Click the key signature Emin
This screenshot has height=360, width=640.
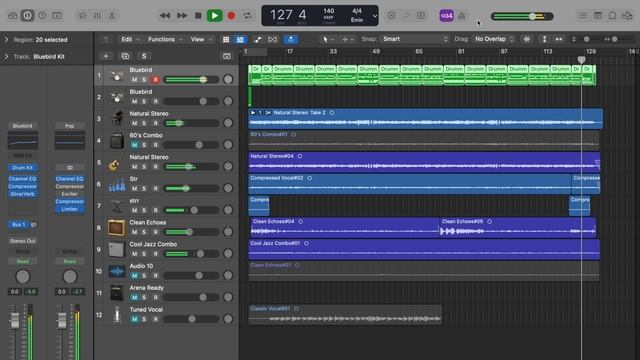coord(357,20)
